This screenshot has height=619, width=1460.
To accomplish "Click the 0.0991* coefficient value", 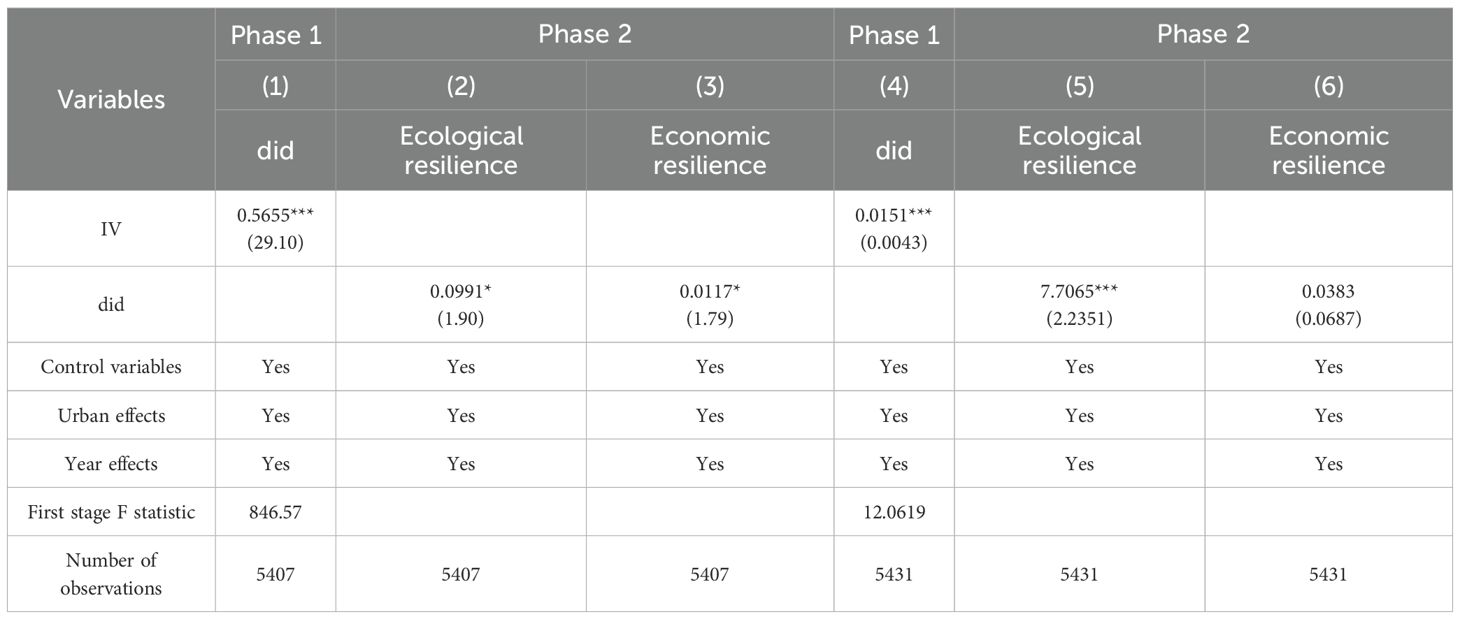I will point(460,293).
